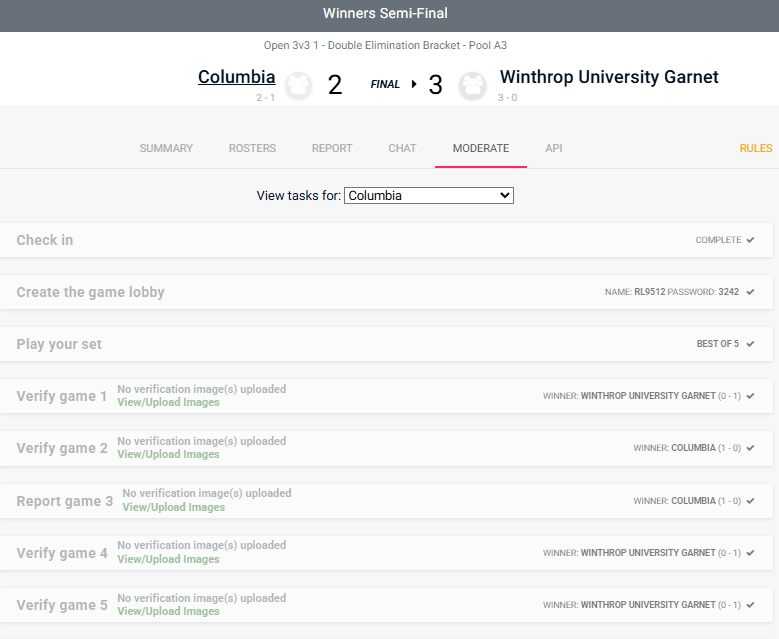Open View/Upload Images for Verify game 1
The height and width of the screenshot is (639, 779).
(x=168, y=402)
